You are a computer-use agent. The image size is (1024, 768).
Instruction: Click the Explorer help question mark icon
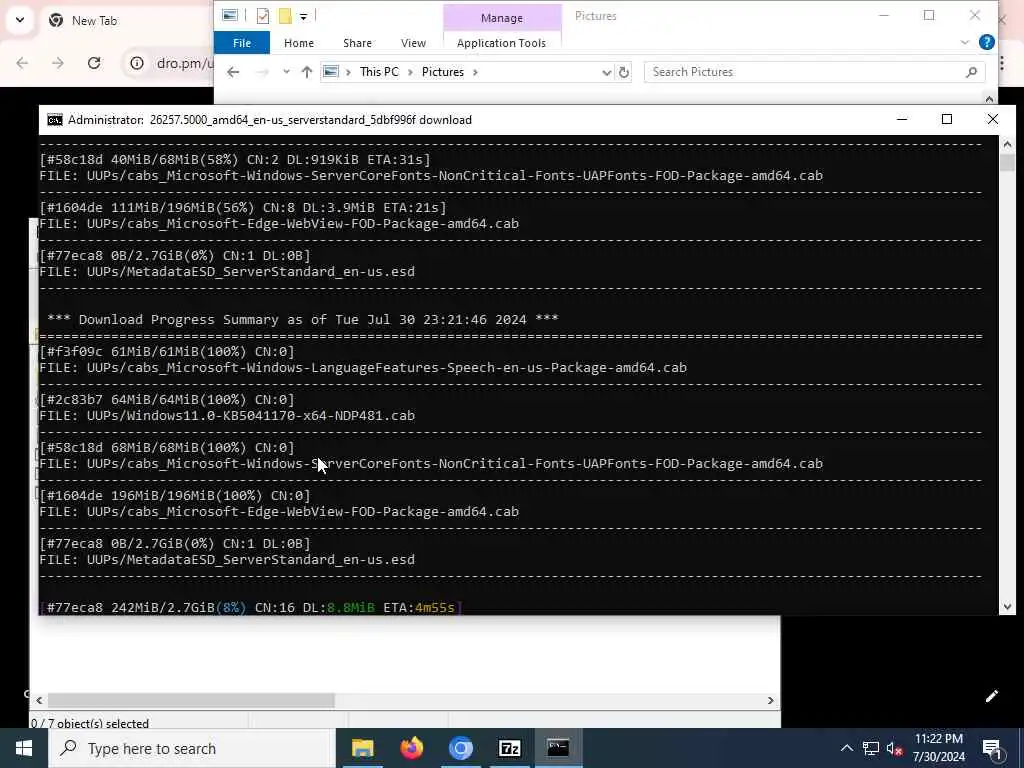(987, 42)
